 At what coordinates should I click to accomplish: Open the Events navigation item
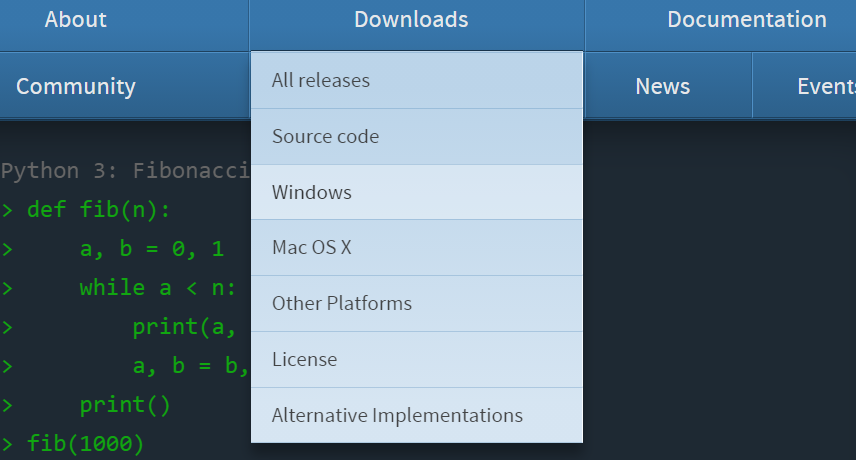pyautogui.click(x=825, y=86)
